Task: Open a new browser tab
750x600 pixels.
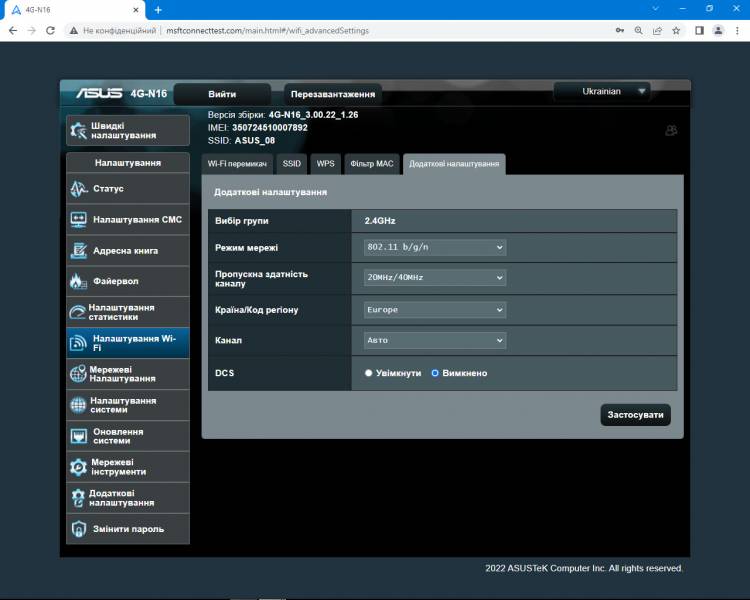Action: pyautogui.click(x=158, y=10)
